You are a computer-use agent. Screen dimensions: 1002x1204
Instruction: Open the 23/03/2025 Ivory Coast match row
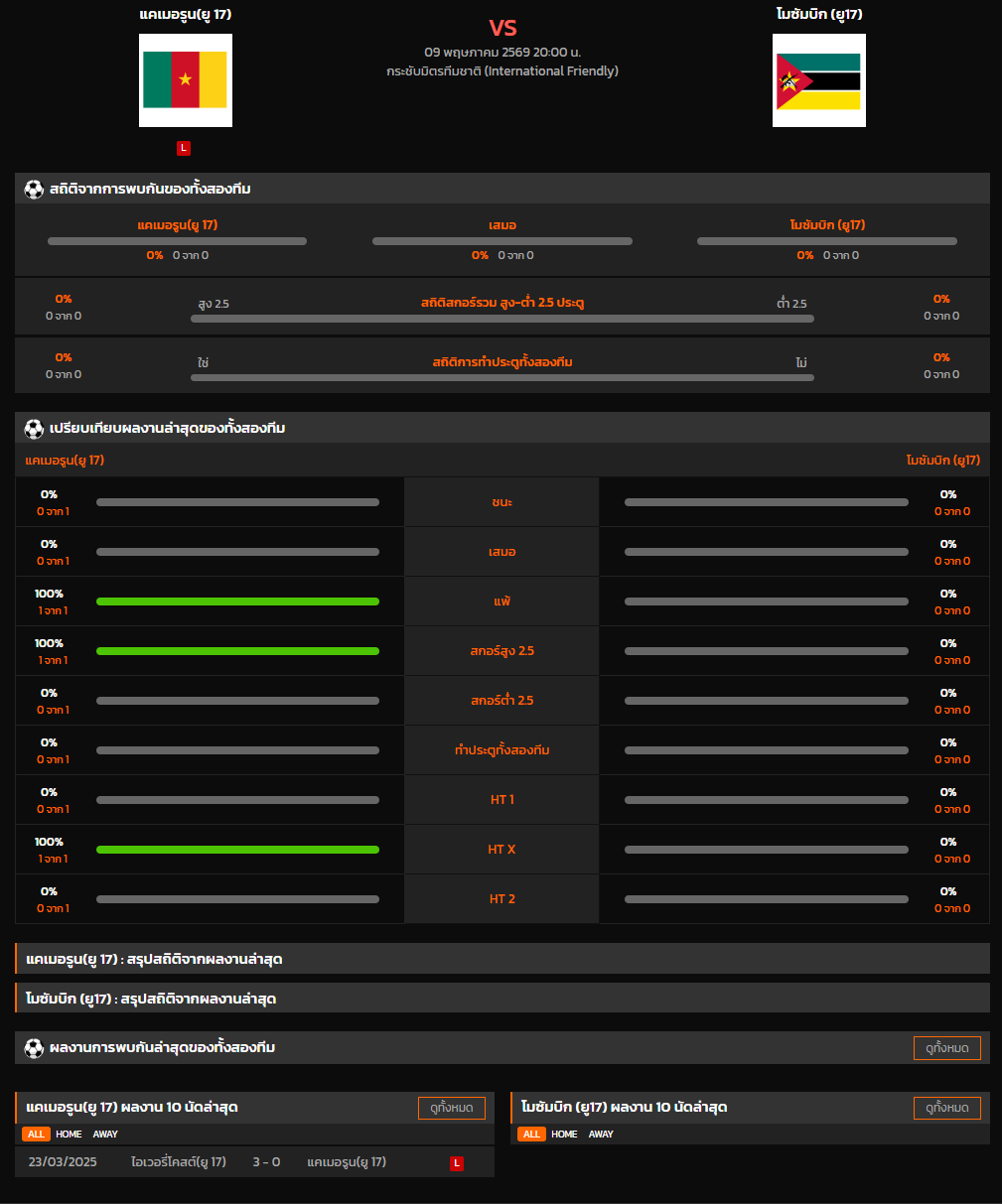click(x=254, y=1162)
